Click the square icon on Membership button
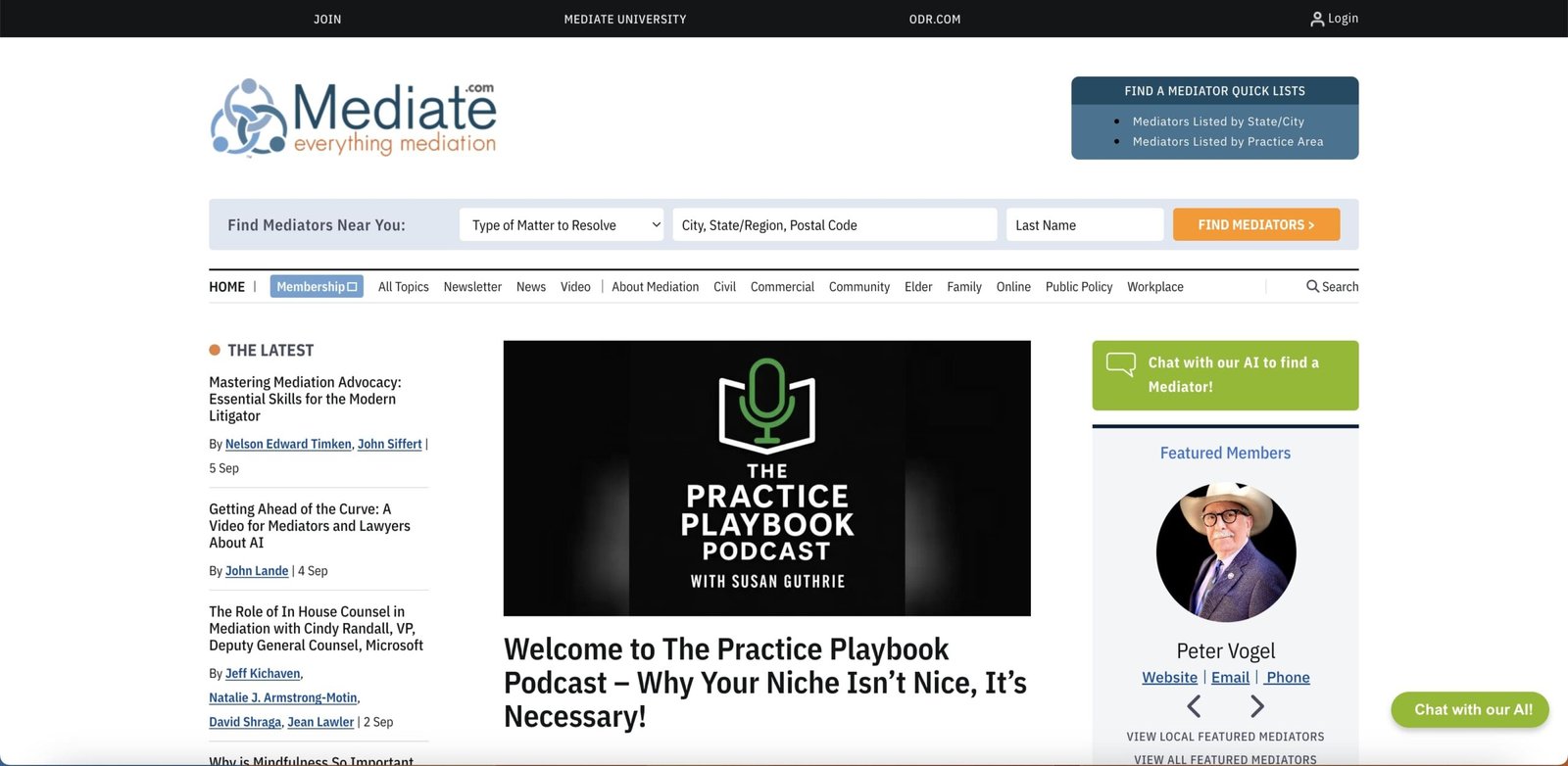The width and height of the screenshot is (1568, 766). [x=353, y=287]
